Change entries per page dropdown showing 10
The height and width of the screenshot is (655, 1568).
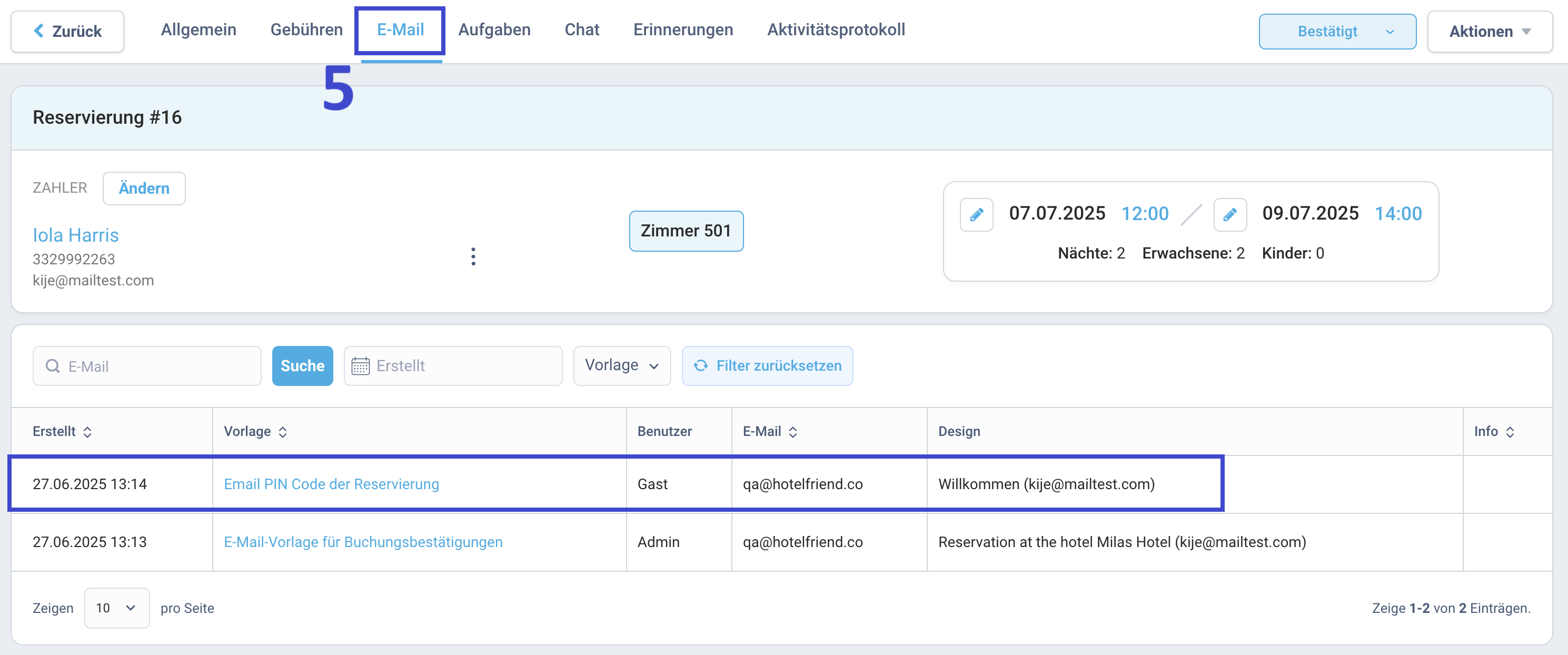coord(116,608)
